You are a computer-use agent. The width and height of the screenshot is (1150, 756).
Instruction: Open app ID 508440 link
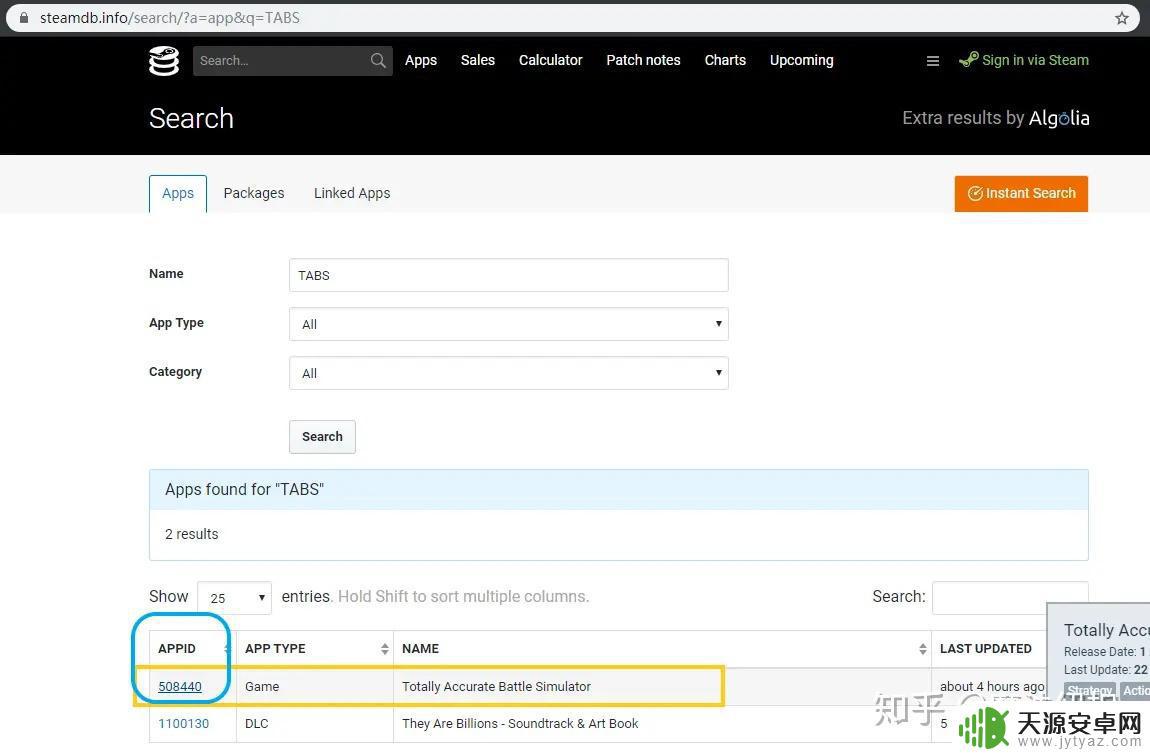[x=180, y=687]
